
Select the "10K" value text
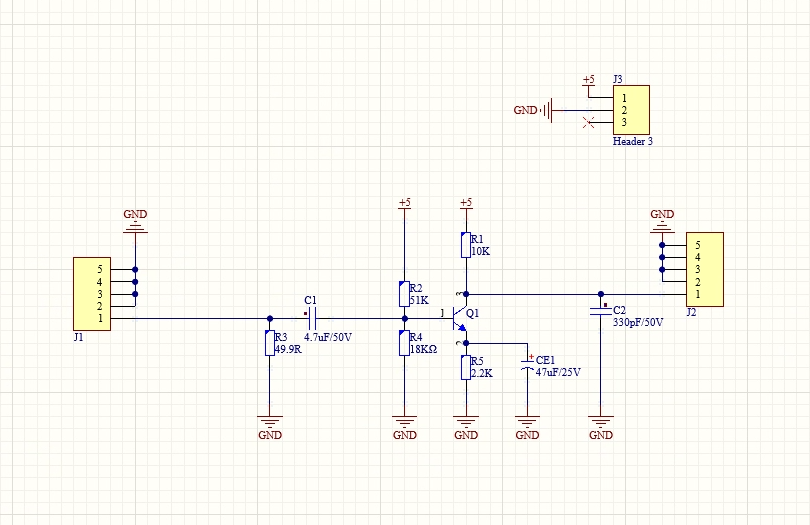coord(480,251)
